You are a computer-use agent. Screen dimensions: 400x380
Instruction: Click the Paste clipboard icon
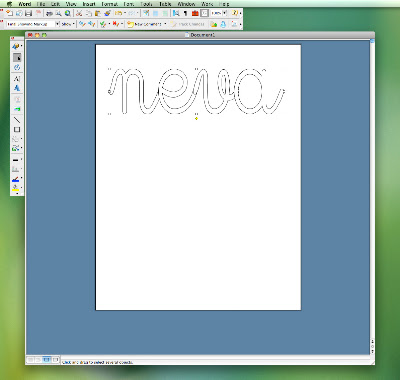point(98,13)
